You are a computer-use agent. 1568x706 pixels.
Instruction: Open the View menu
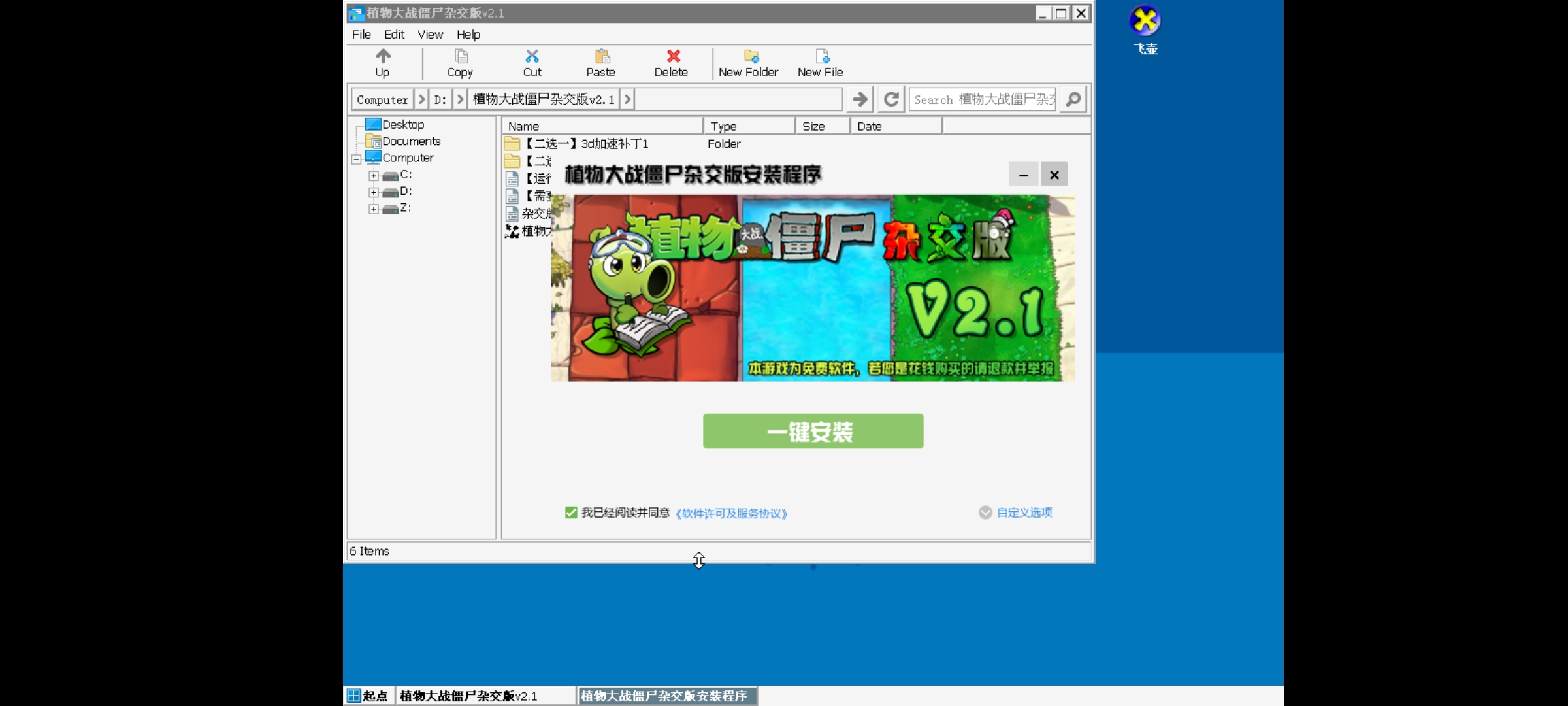click(430, 35)
